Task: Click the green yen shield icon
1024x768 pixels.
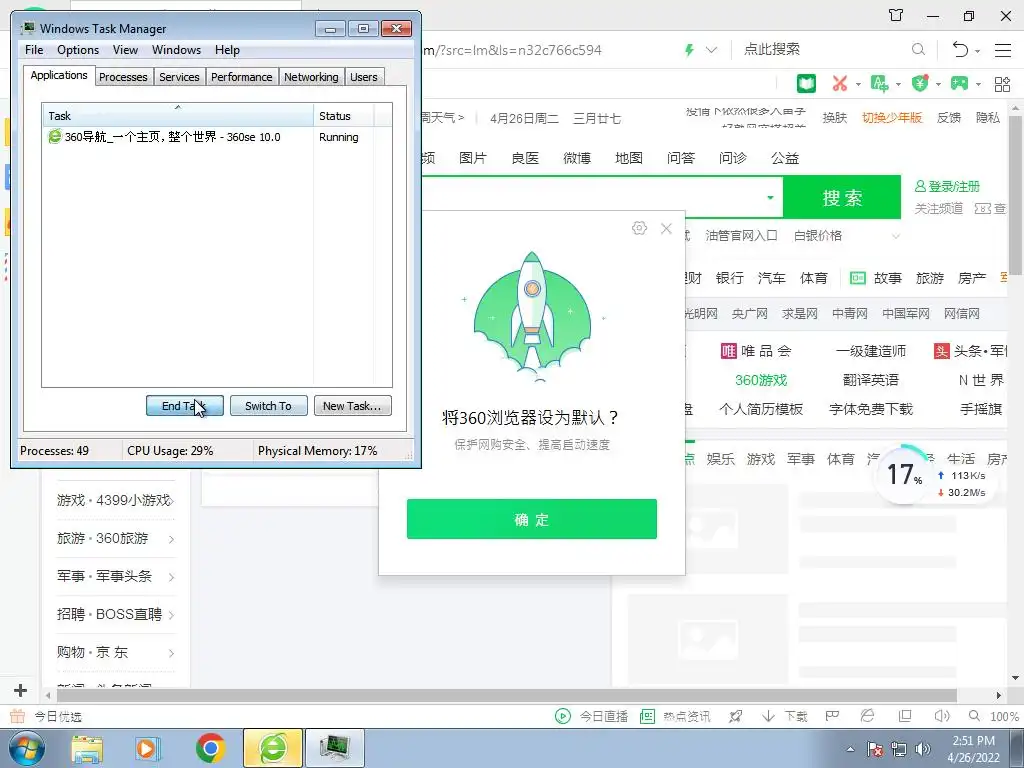Action: coord(920,83)
